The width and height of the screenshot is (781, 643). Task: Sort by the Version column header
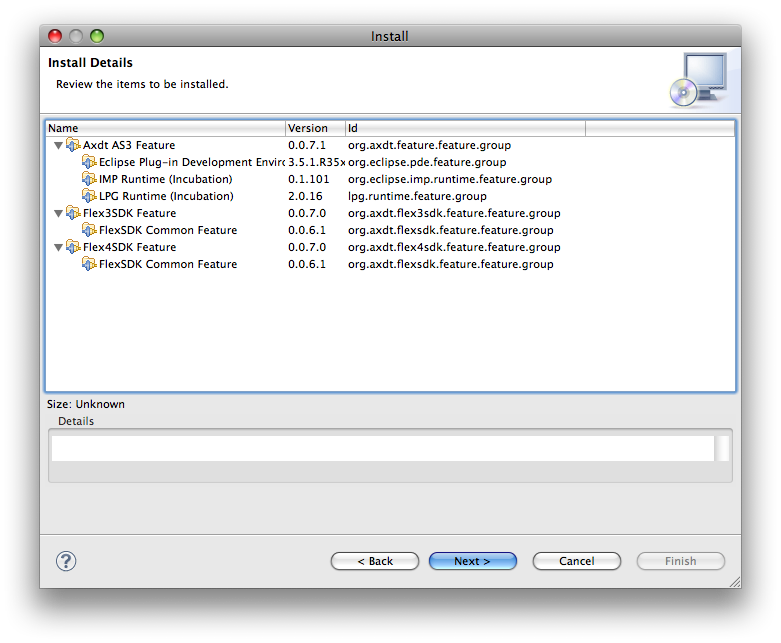(x=315, y=128)
